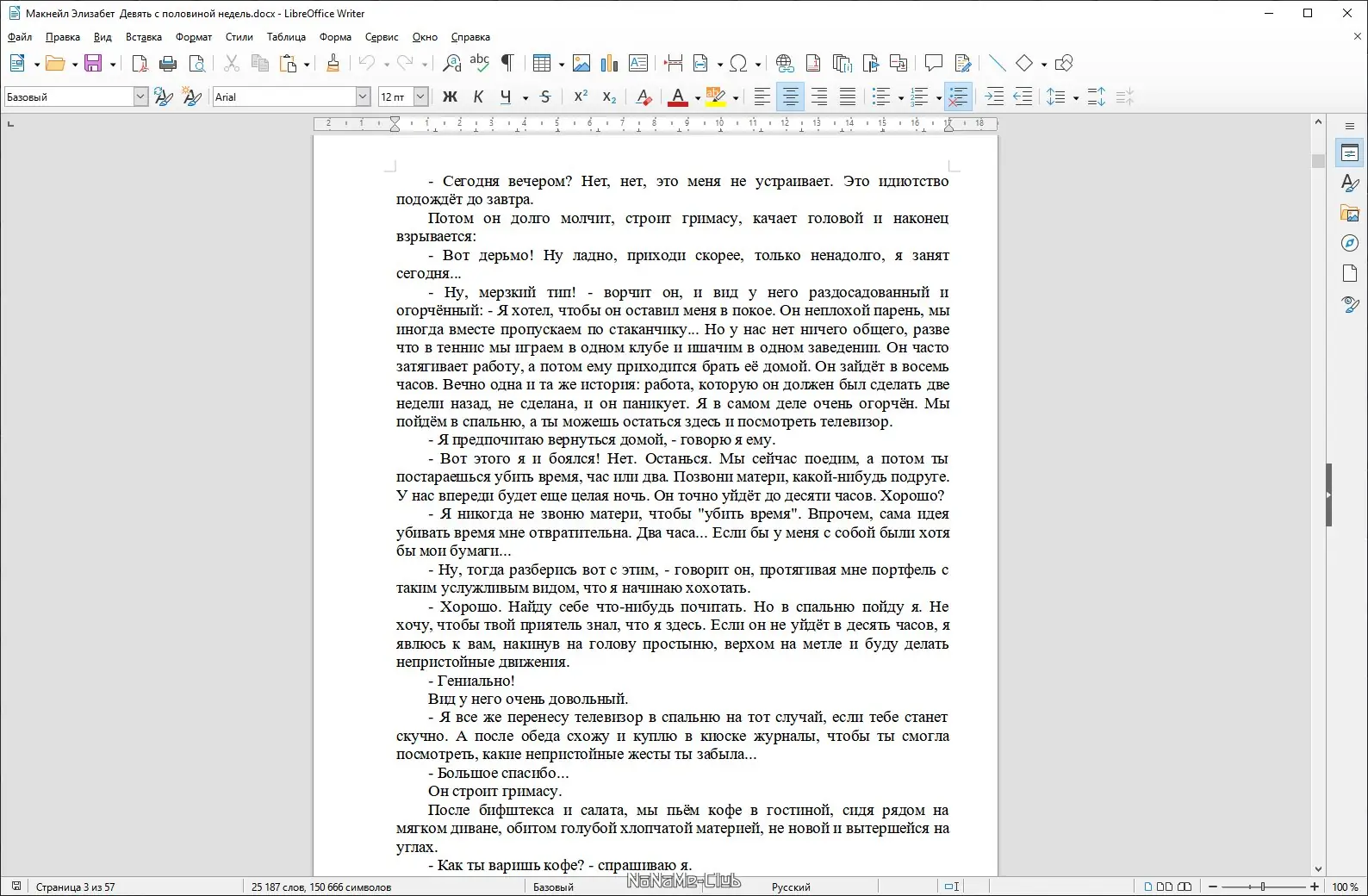This screenshot has height=896, width=1368.
Task: Insert a text box
Action: pos(638,63)
